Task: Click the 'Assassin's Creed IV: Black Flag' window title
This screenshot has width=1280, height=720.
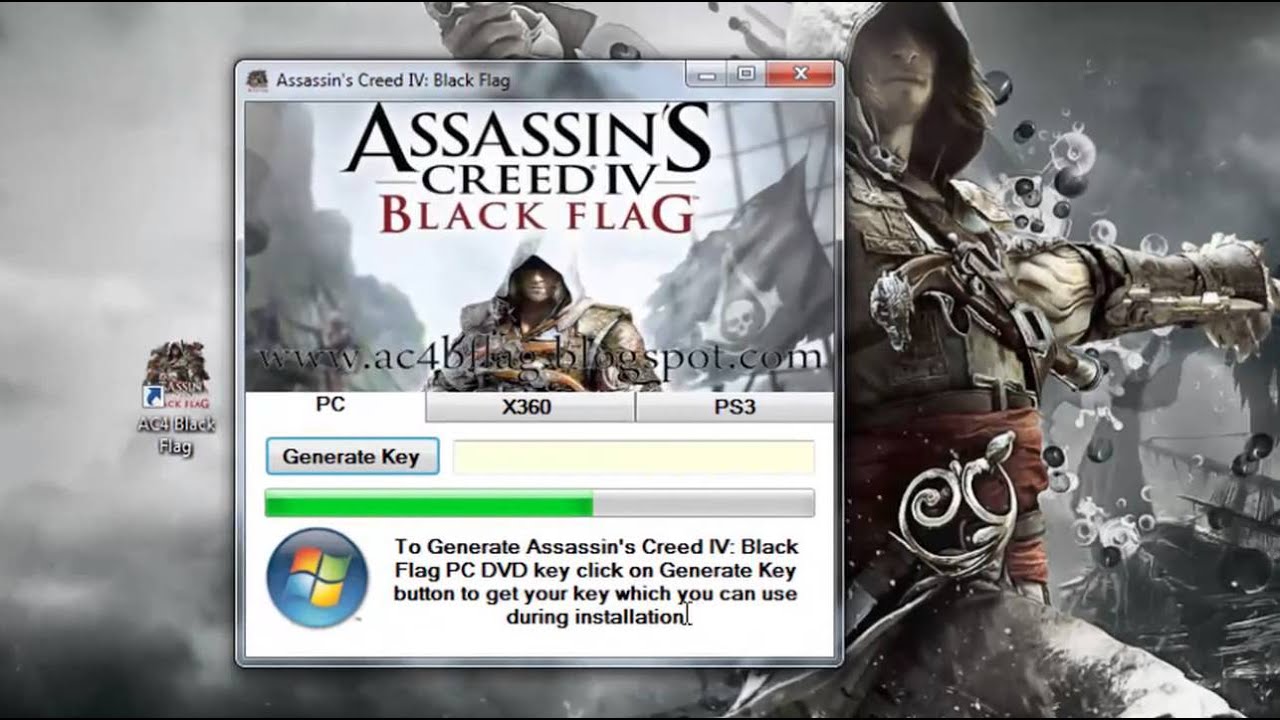Action: [x=393, y=80]
